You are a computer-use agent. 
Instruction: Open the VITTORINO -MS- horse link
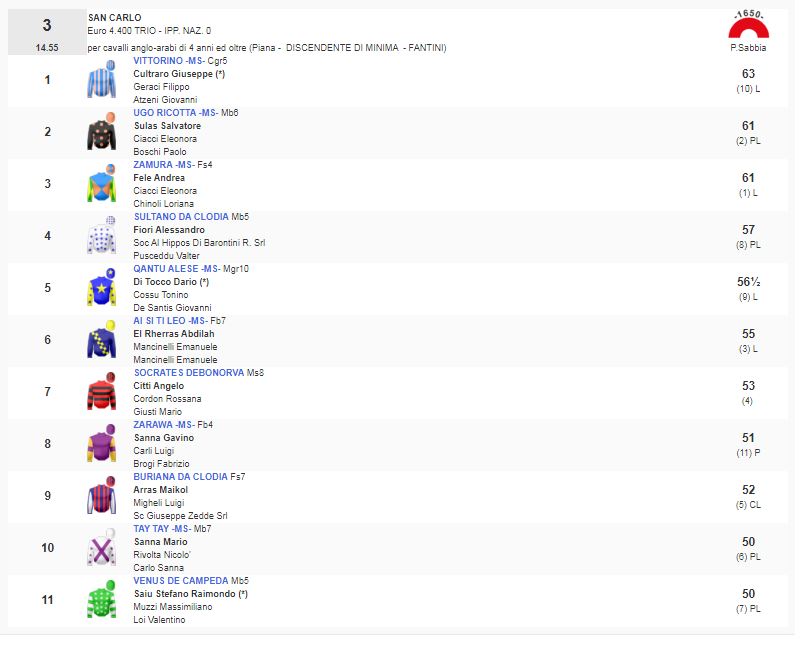click(168, 61)
